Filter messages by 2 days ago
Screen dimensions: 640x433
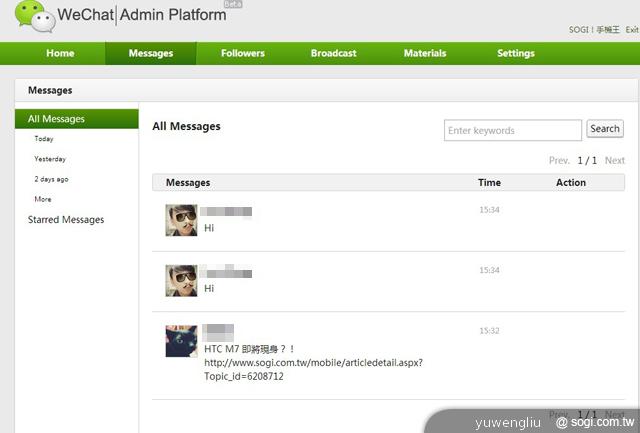(x=51, y=179)
